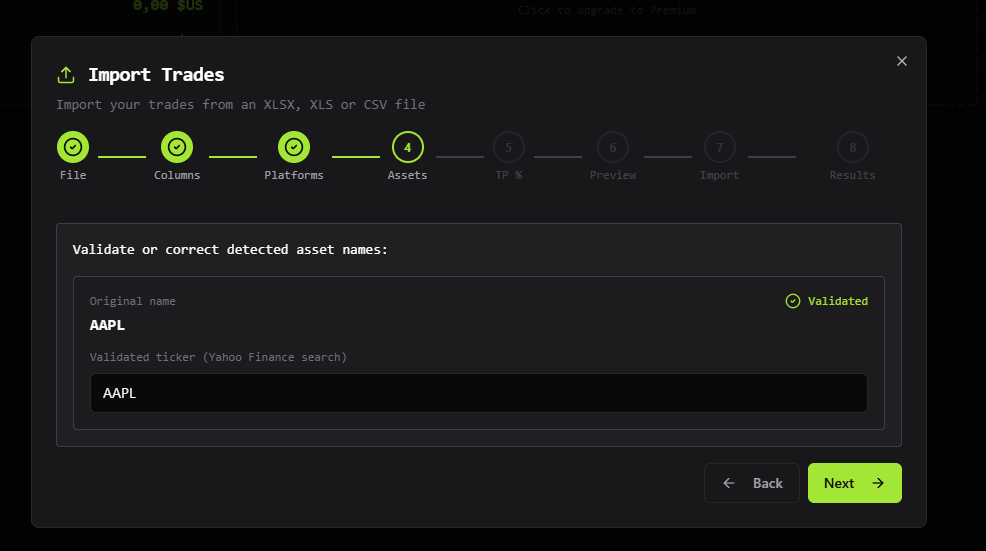Viewport: 986px width, 551px height.
Task: Click the Results step label
Action: pos(852,175)
